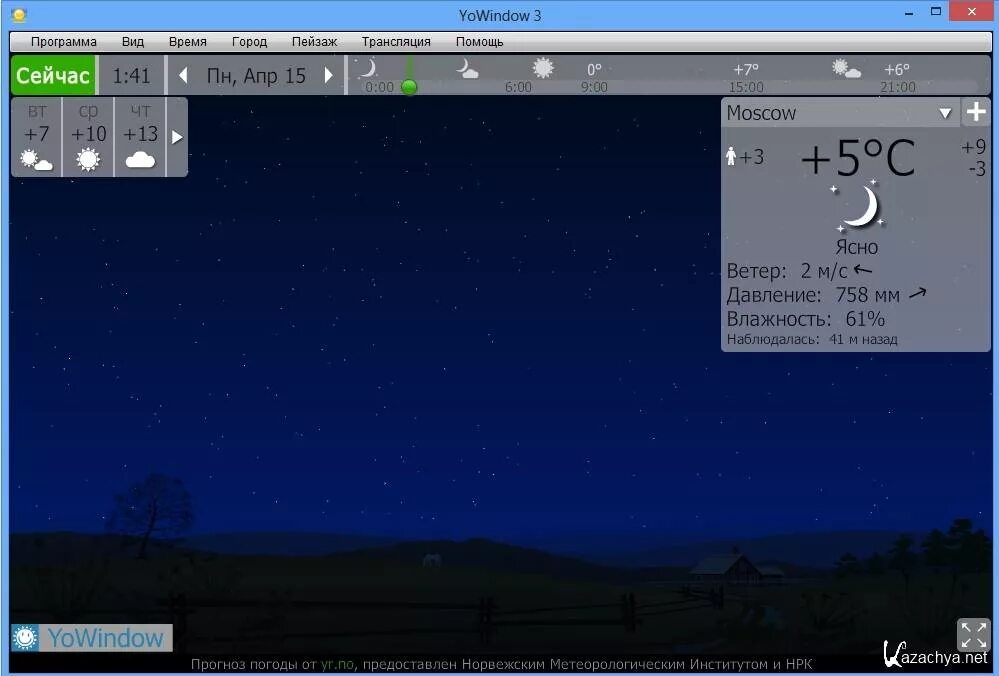Viewport: 999px width, 676px height.
Task: Open the Трансляция menu
Action: (x=396, y=42)
